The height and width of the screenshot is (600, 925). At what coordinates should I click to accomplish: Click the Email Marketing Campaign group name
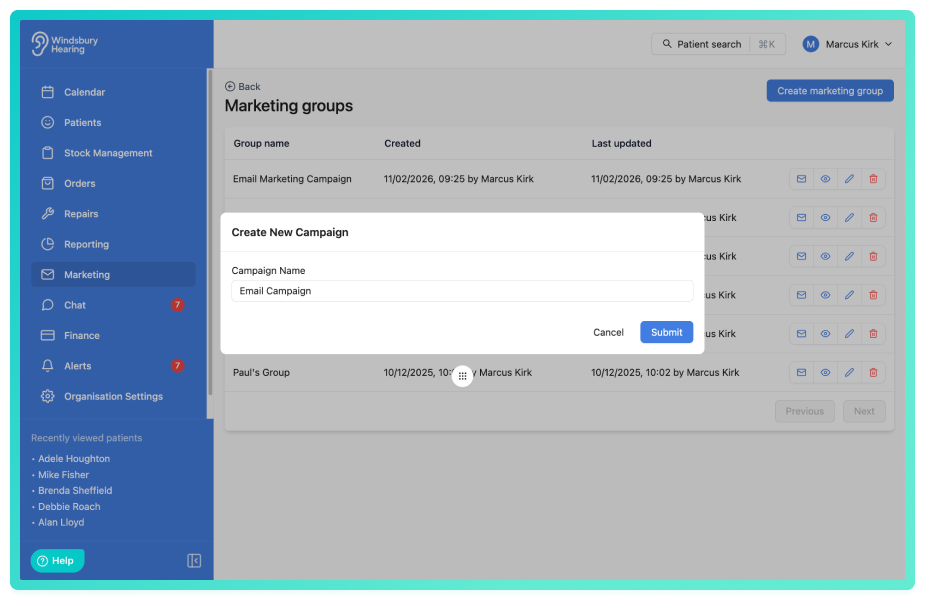(292, 179)
